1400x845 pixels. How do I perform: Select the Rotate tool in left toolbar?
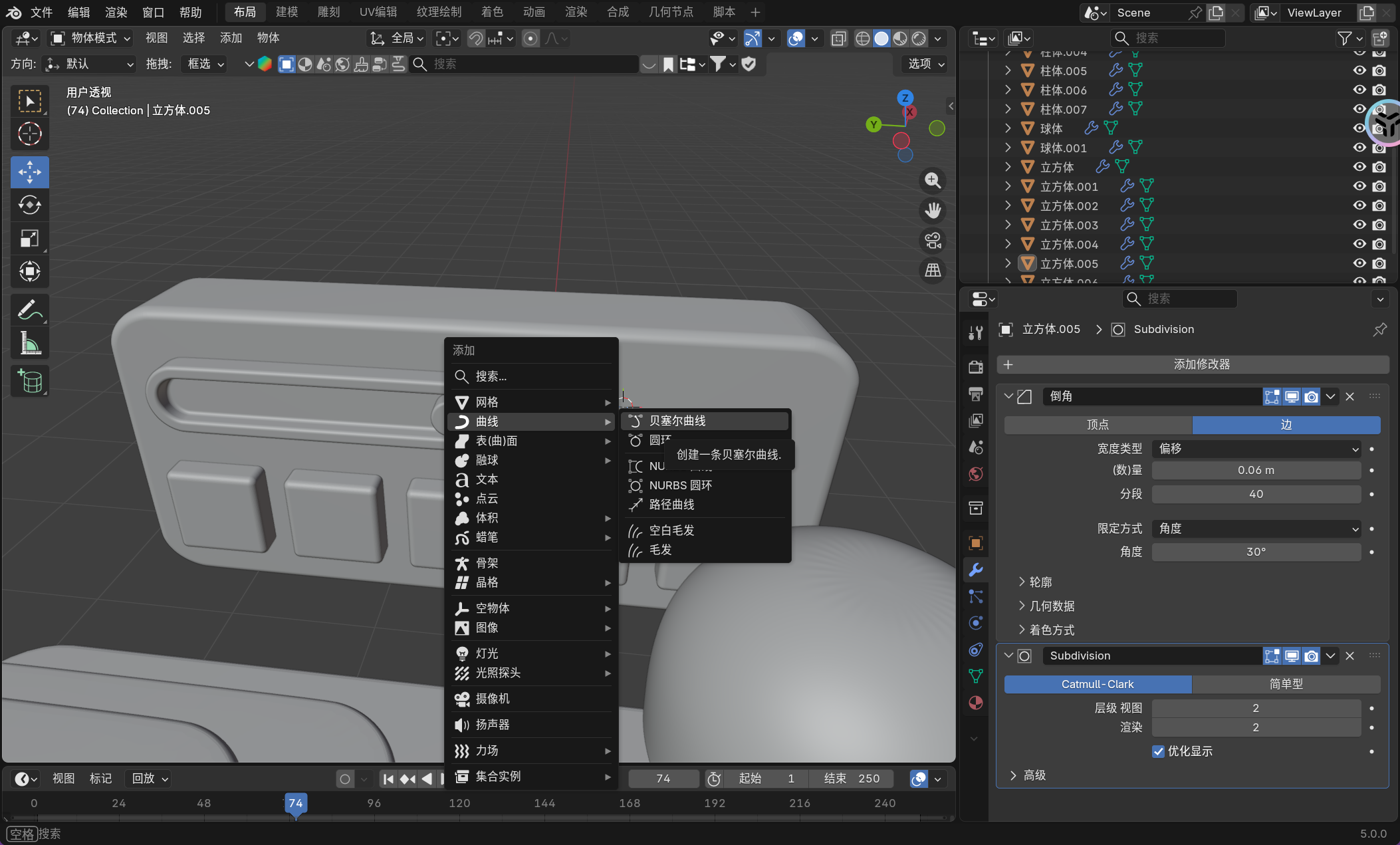tap(29, 205)
